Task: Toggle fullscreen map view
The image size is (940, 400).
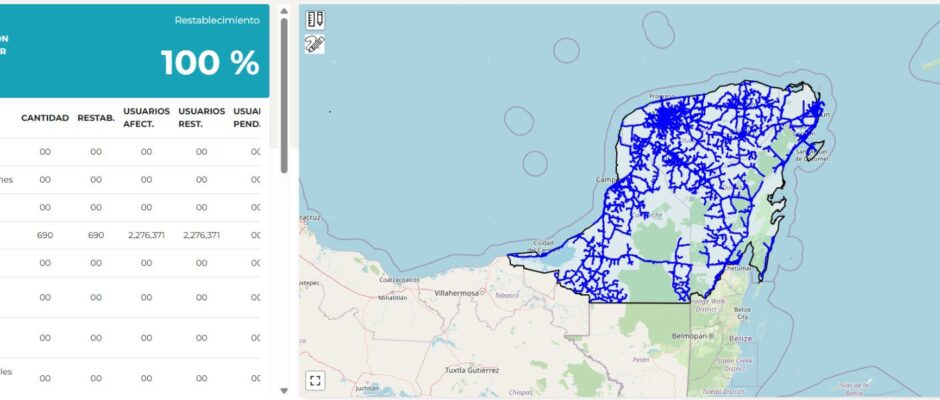Action: click(315, 380)
